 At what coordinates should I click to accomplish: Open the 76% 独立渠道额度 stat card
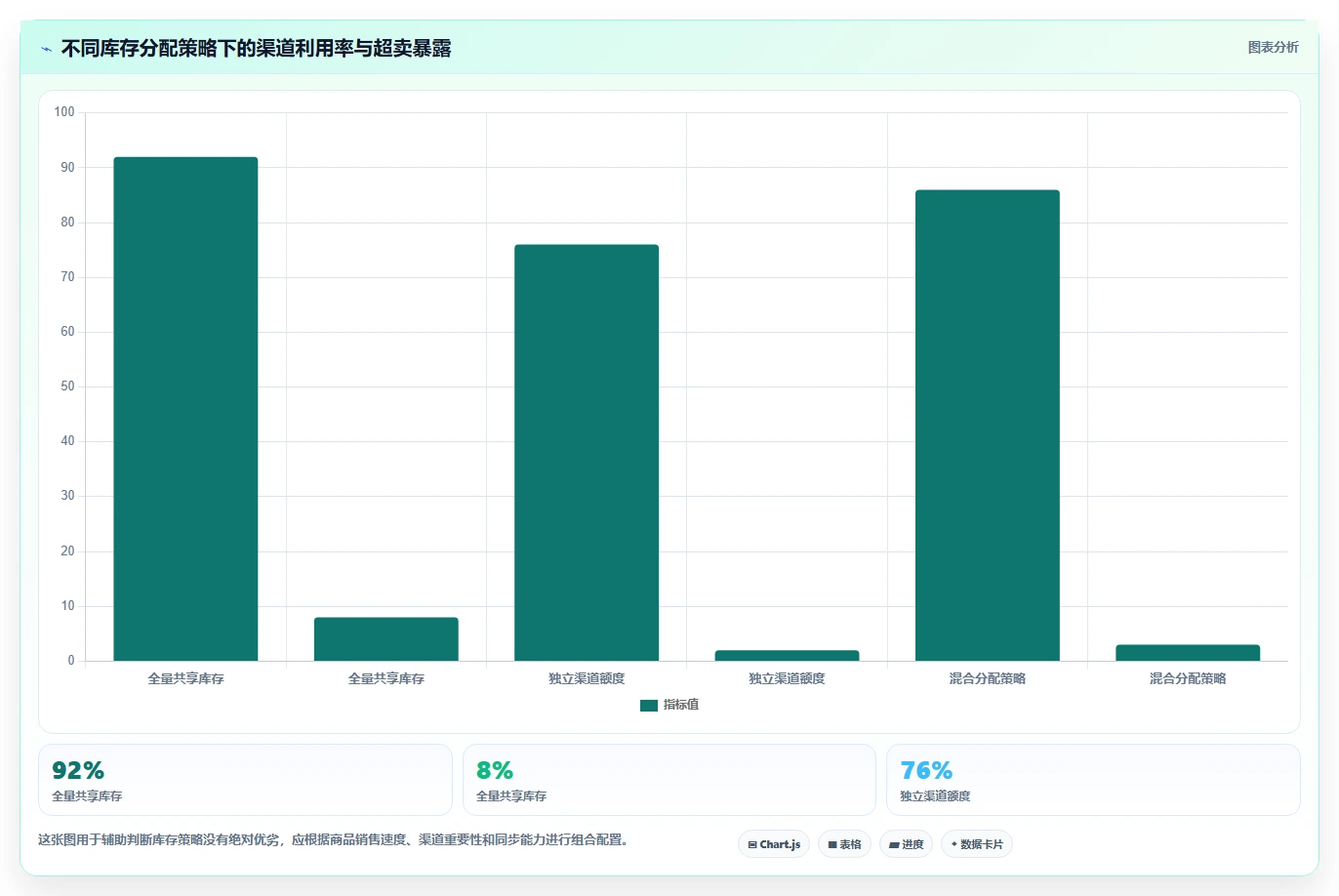point(1093,780)
